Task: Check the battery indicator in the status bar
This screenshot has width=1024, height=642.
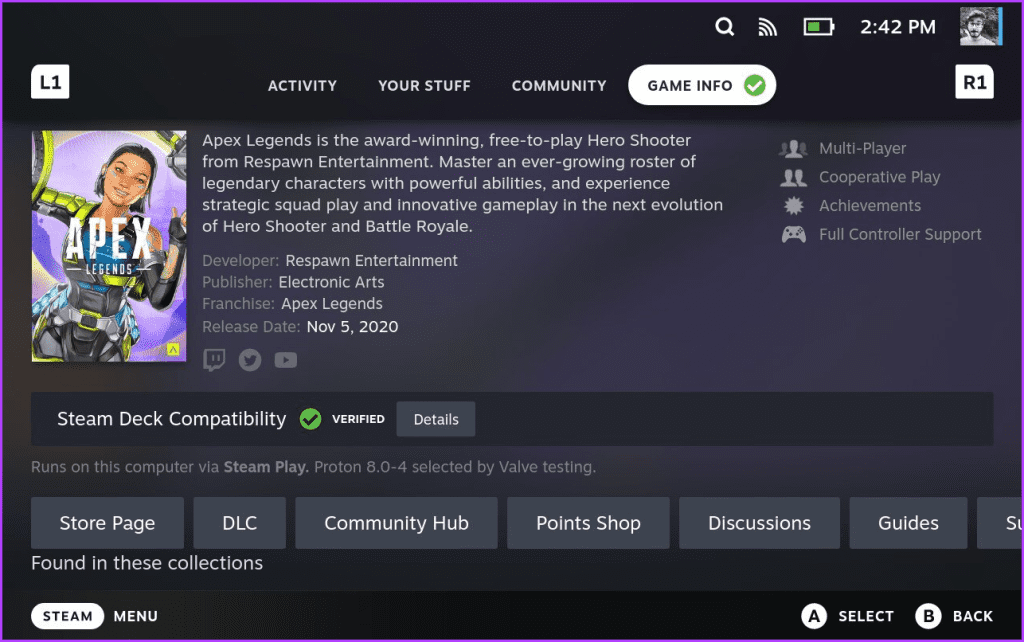Action: point(818,27)
